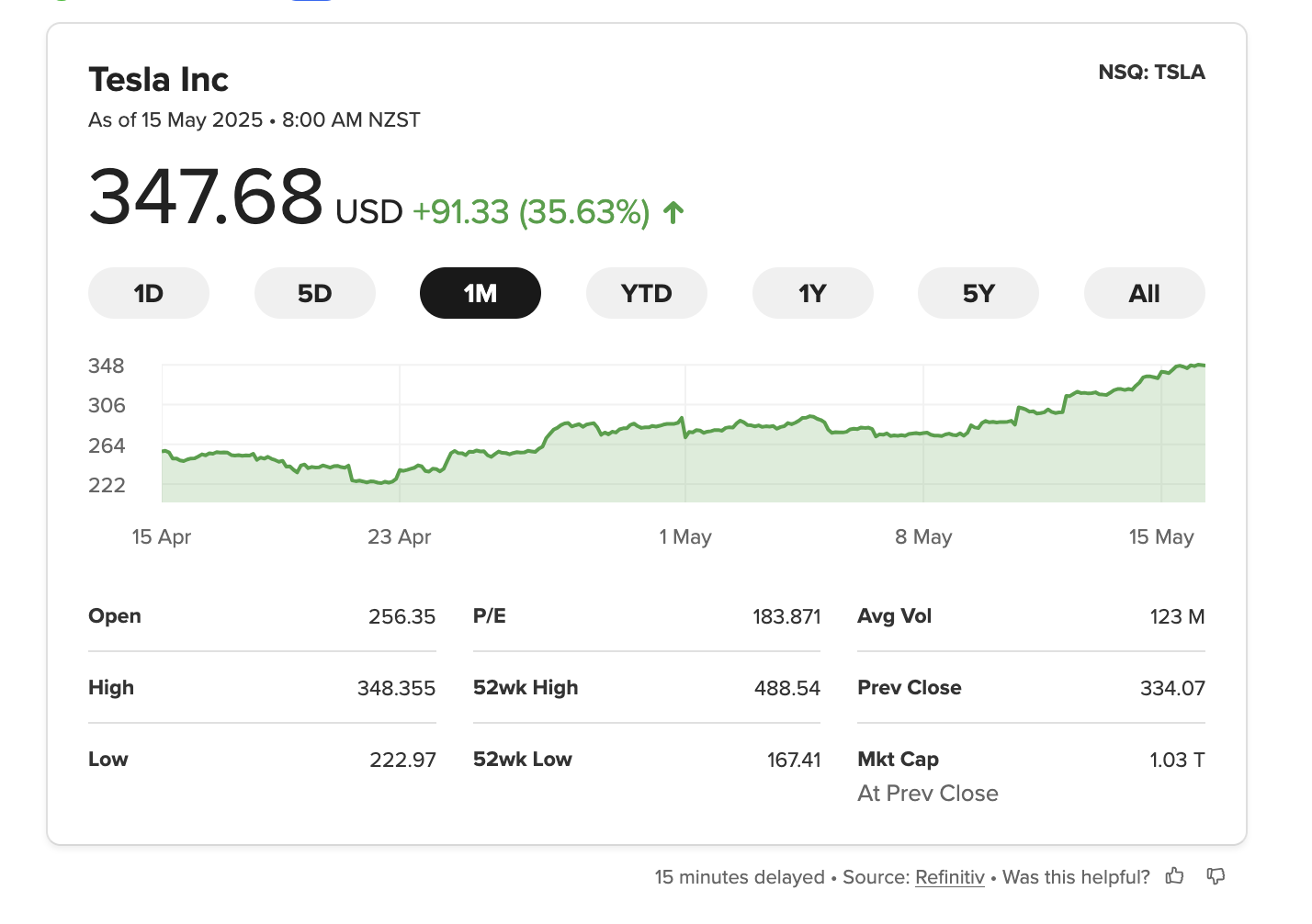Image resolution: width=1312 pixels, height=924 pixels.
Task: Click the 348 y-axis label
Action: (107, 366)
